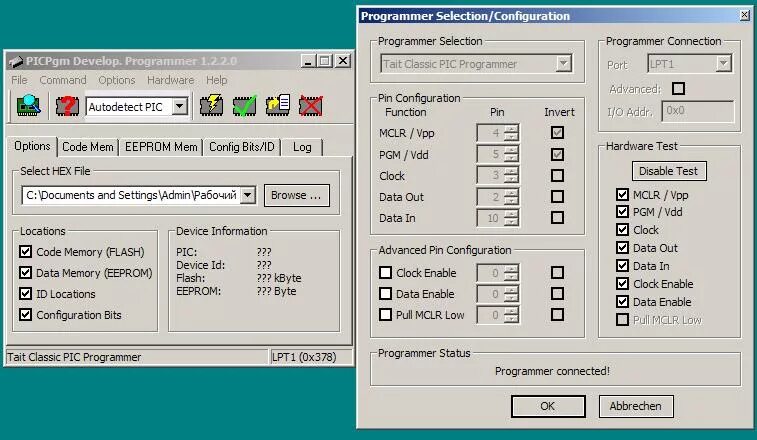Click the Read PIC chip-with-document icon

pos(278,105)
